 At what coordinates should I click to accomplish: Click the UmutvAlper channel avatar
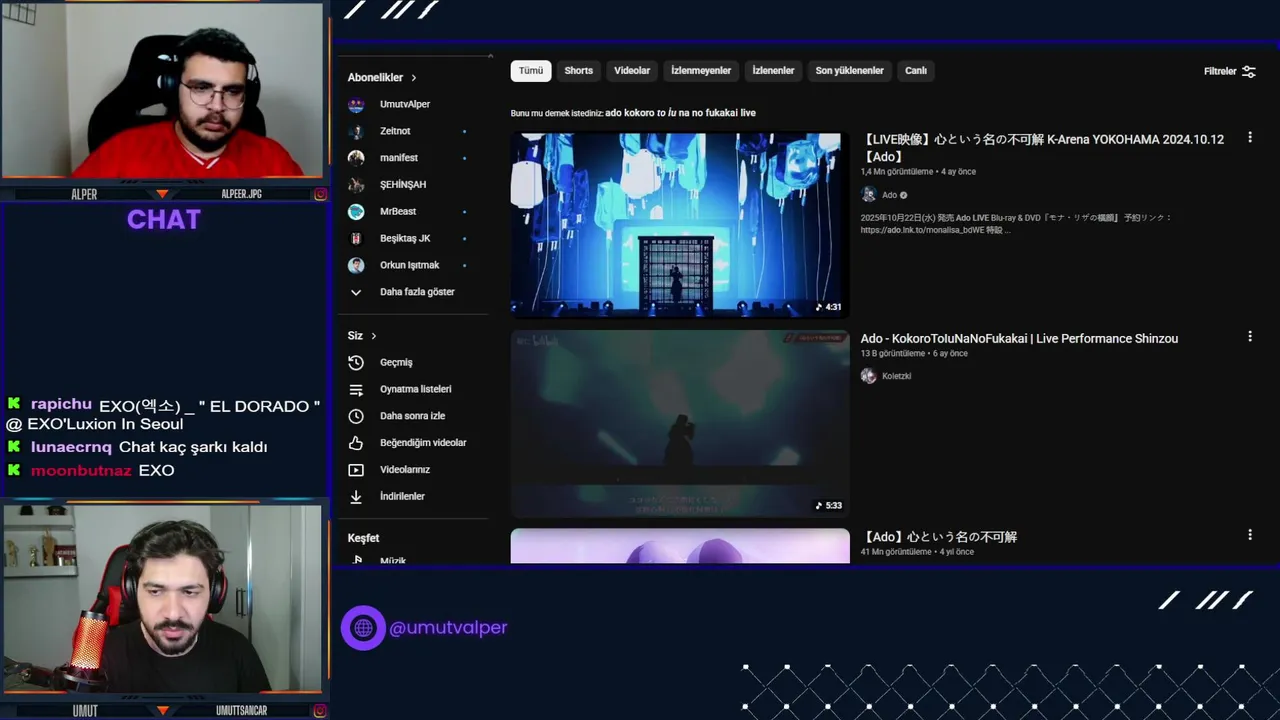coord(356,104)
